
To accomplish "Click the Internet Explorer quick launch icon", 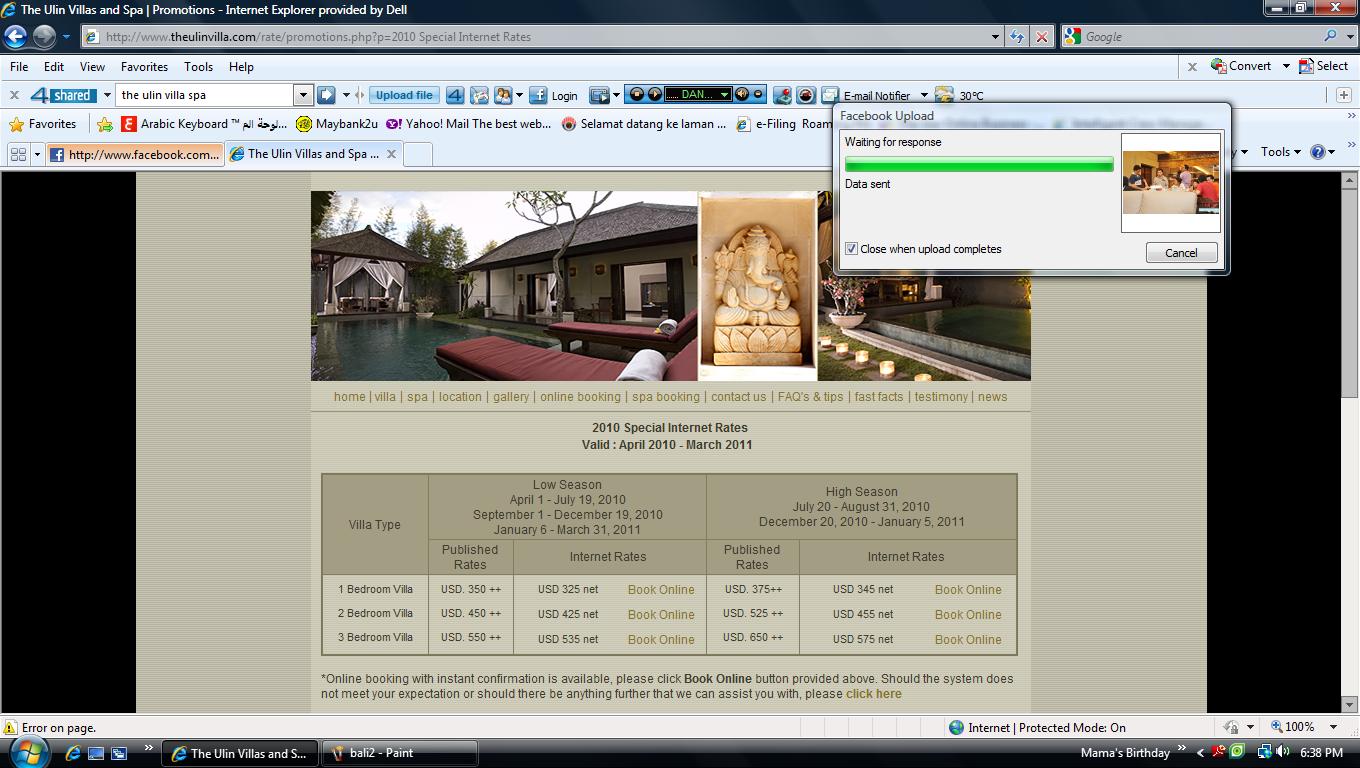I will coord(73,753).
